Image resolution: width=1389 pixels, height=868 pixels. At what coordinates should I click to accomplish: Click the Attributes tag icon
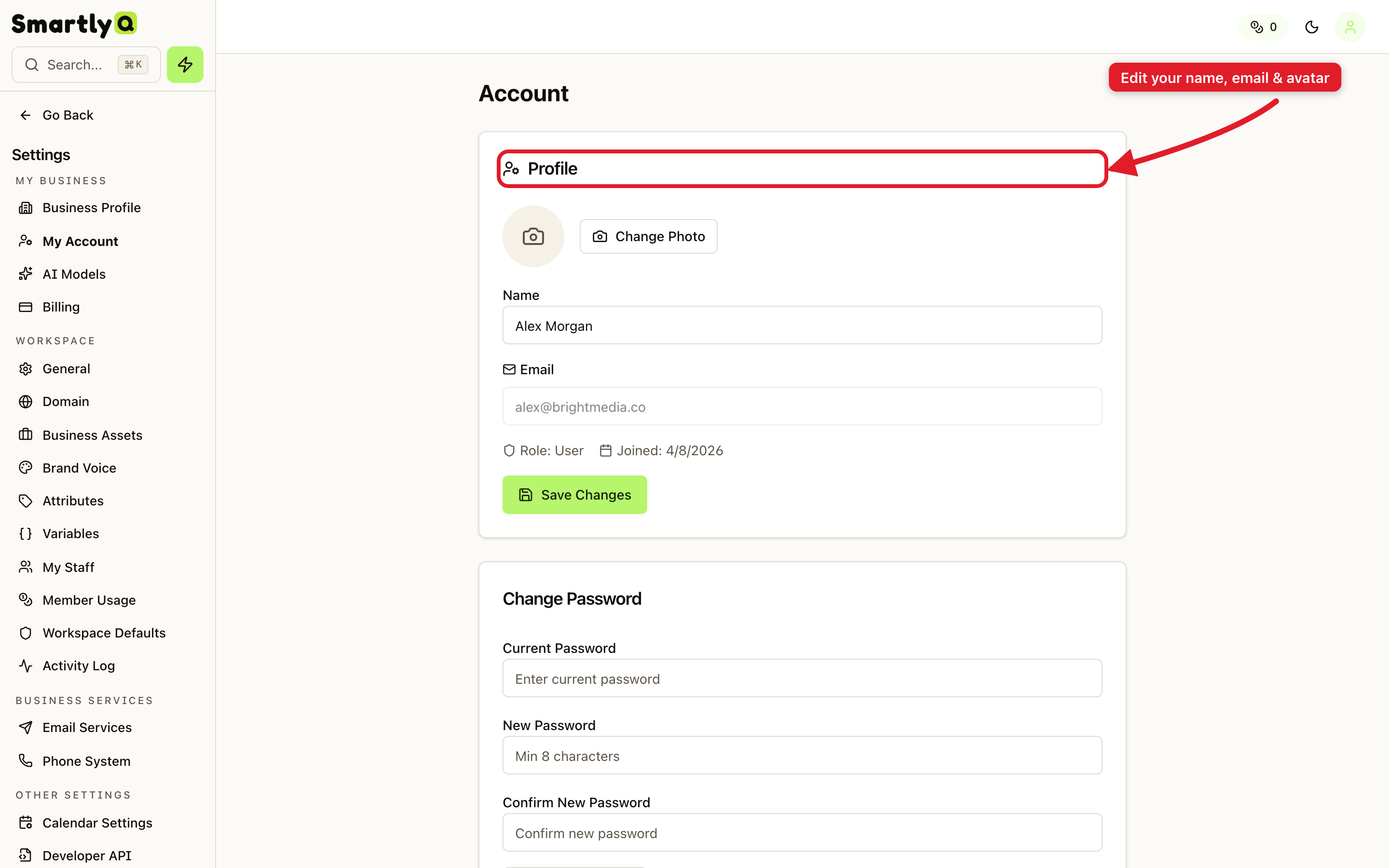point(25,501)
